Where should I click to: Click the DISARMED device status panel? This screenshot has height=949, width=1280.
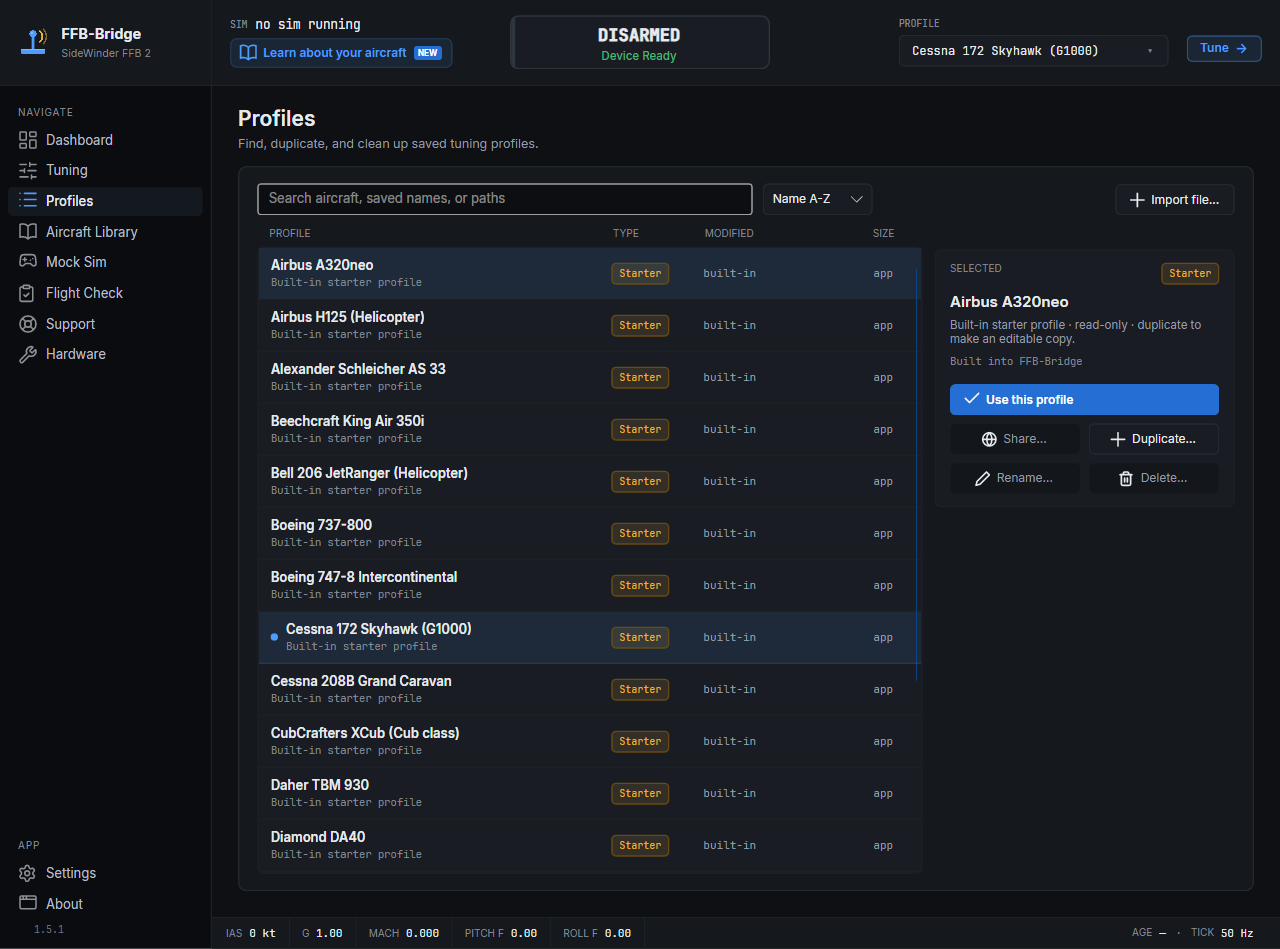[x=640, y=43]
